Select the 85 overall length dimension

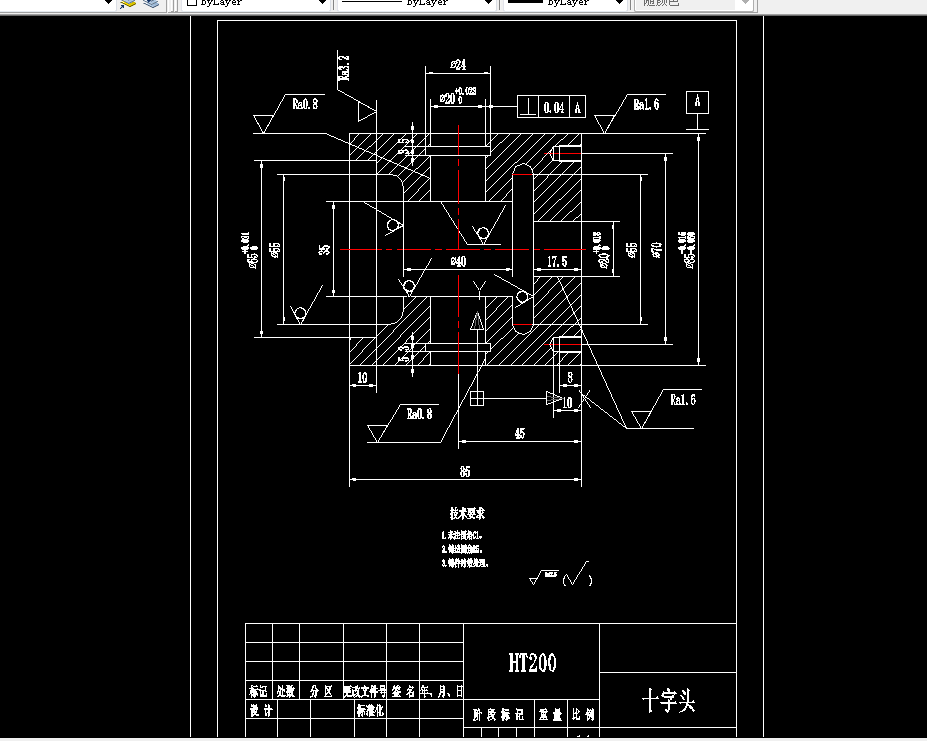coord(465,471)
